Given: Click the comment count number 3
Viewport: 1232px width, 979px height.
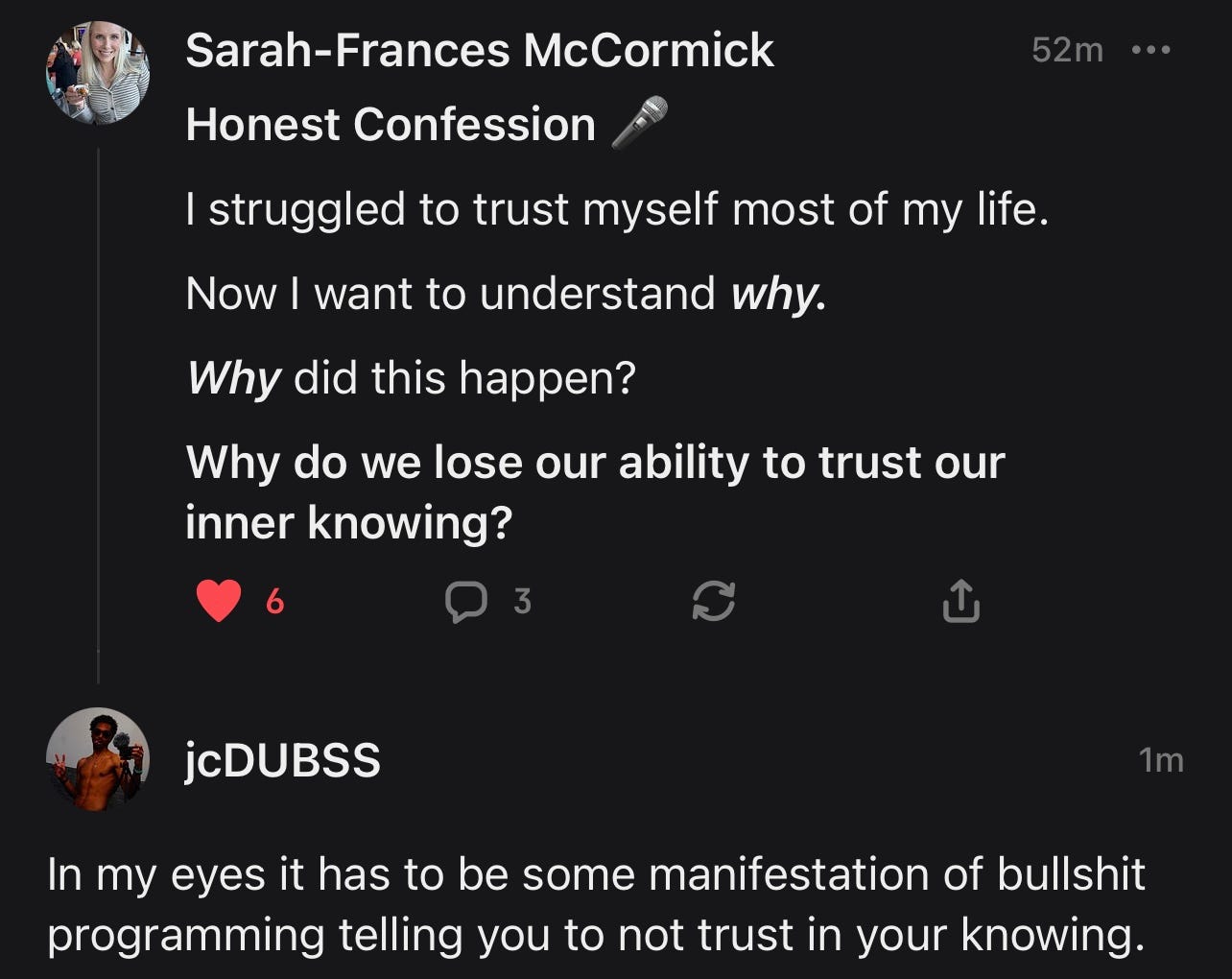Looking at the screenshot, I should [x=522, y=601].
